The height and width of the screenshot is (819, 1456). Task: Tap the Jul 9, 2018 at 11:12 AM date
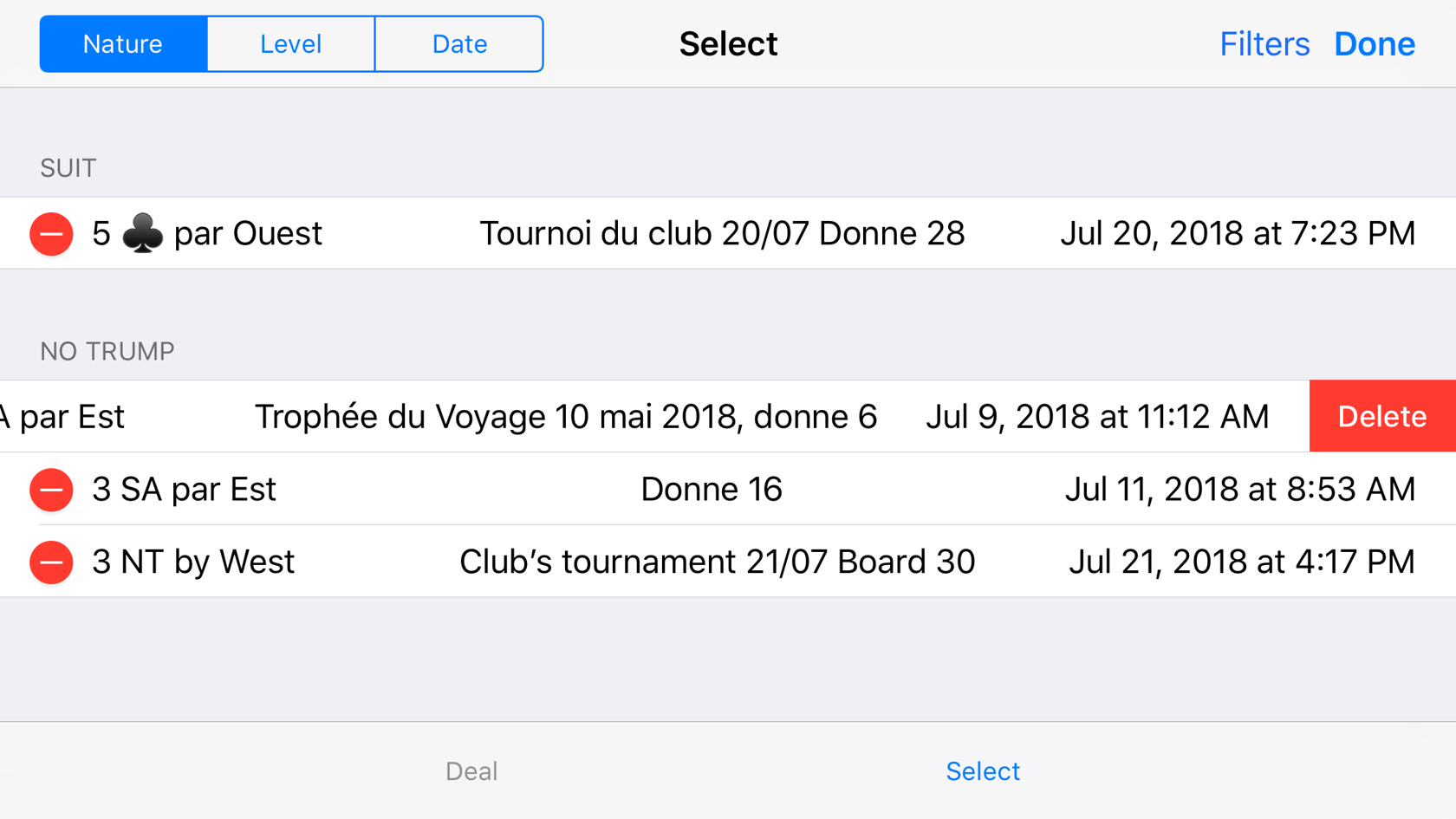click(x=1097, y=417)
